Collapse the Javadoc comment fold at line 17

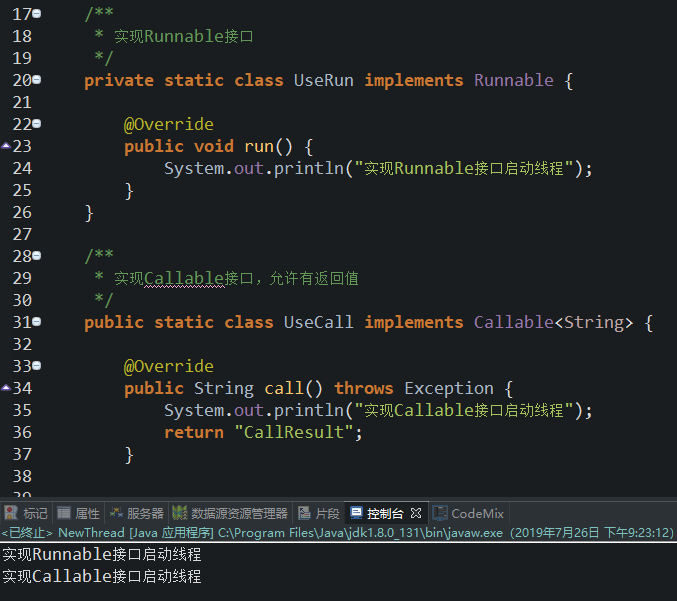(37, 14)
